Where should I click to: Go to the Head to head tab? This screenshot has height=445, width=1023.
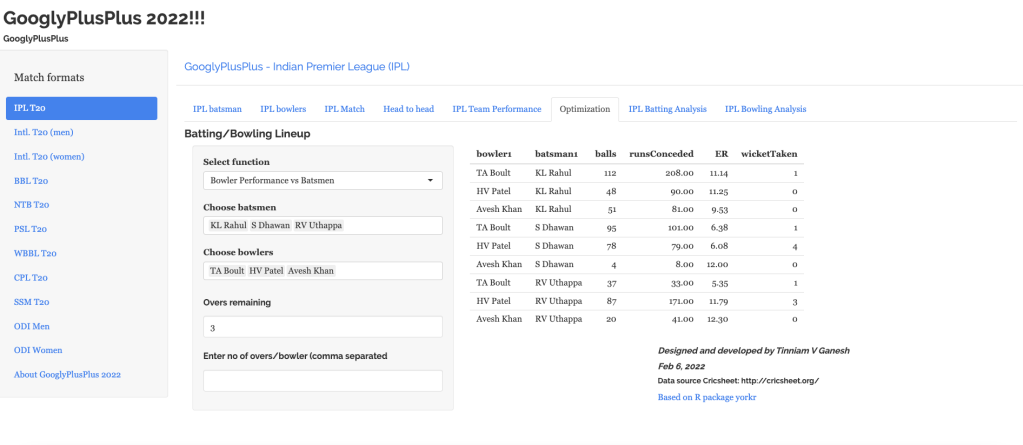pyautogui.click(x=408, y=109)
